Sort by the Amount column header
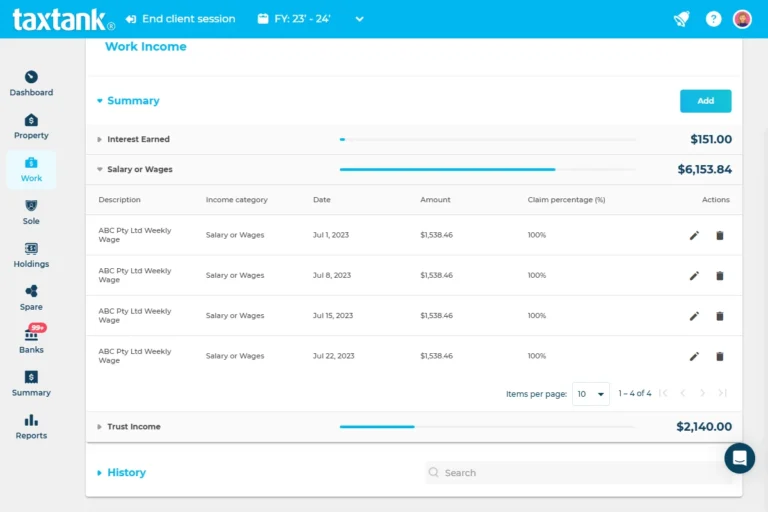The width and height of the screenshot is (768, 512). point(435,199)
